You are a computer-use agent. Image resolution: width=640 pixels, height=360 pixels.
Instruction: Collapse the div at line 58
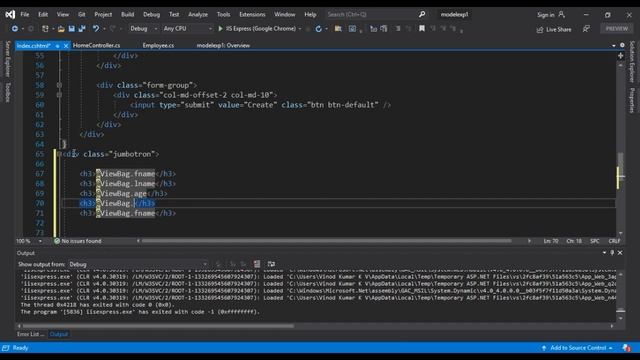[59, 85]
